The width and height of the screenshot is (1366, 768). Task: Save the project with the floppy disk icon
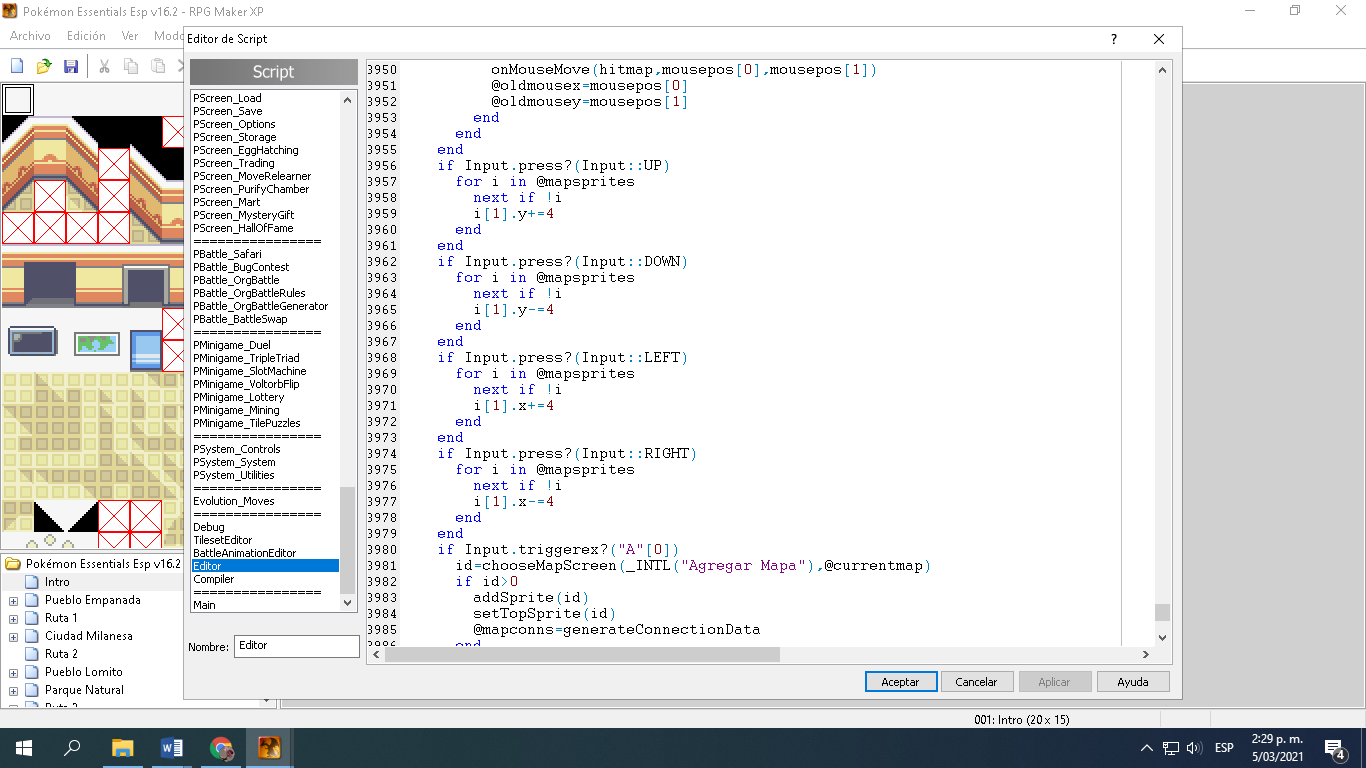(71, 66)
